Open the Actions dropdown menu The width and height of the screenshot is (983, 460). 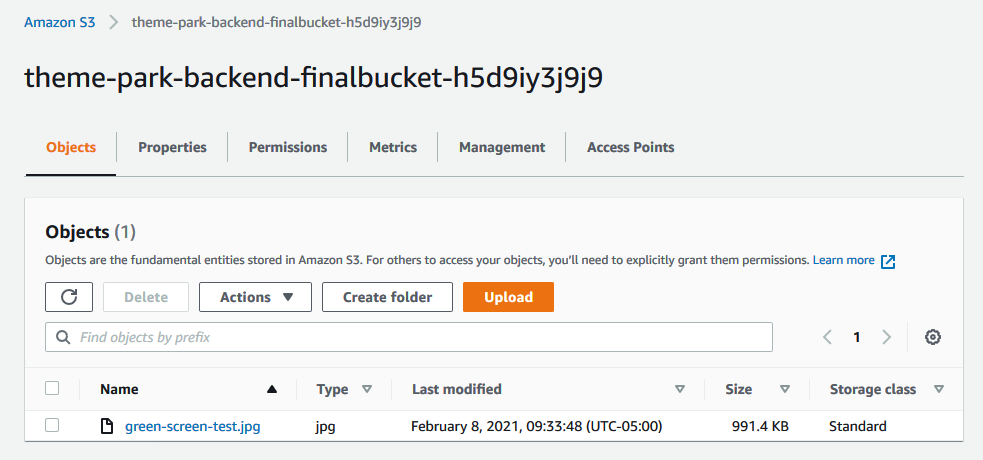[x=255, y=297]
